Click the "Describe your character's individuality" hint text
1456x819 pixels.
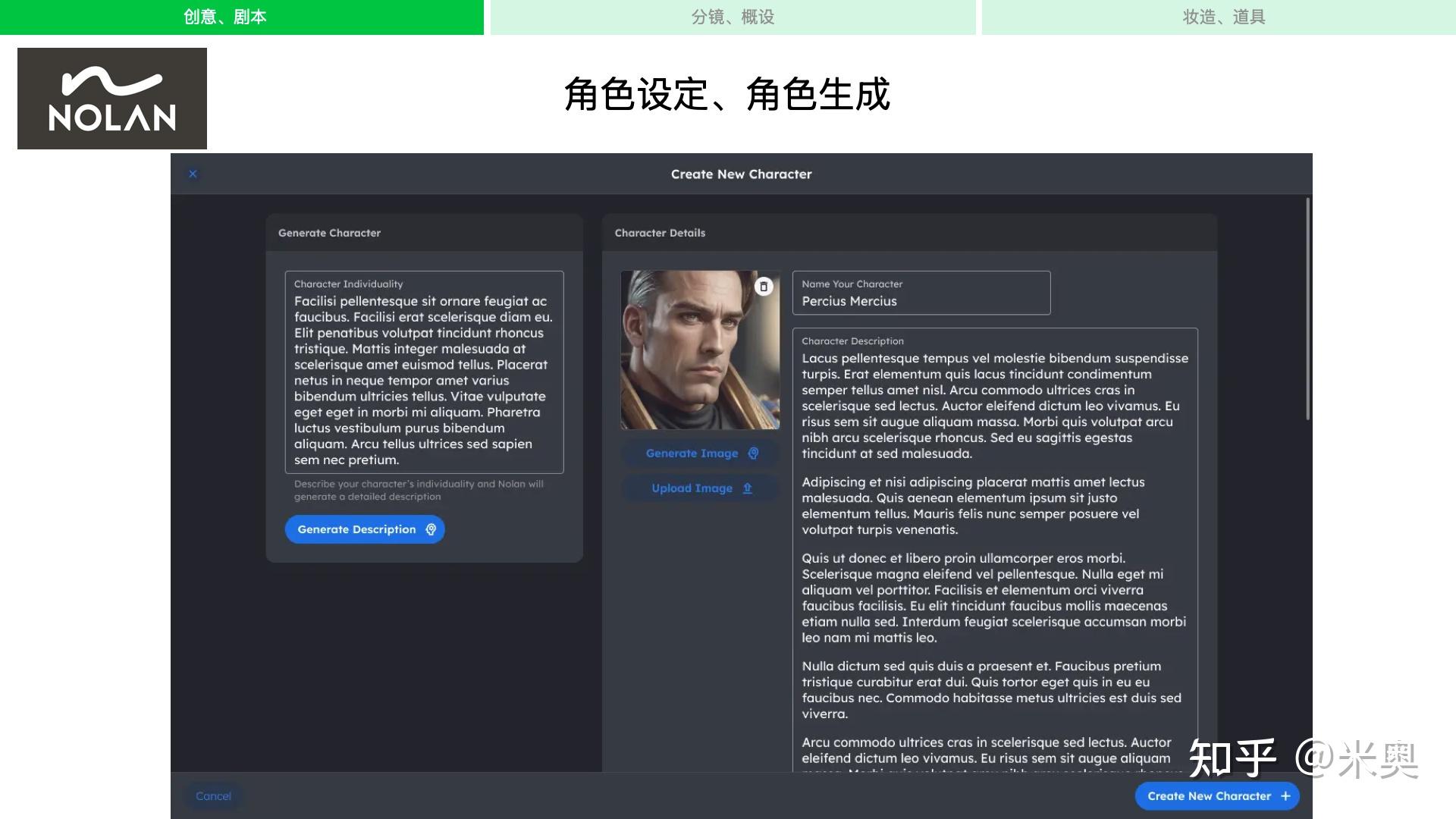[419, 490]
